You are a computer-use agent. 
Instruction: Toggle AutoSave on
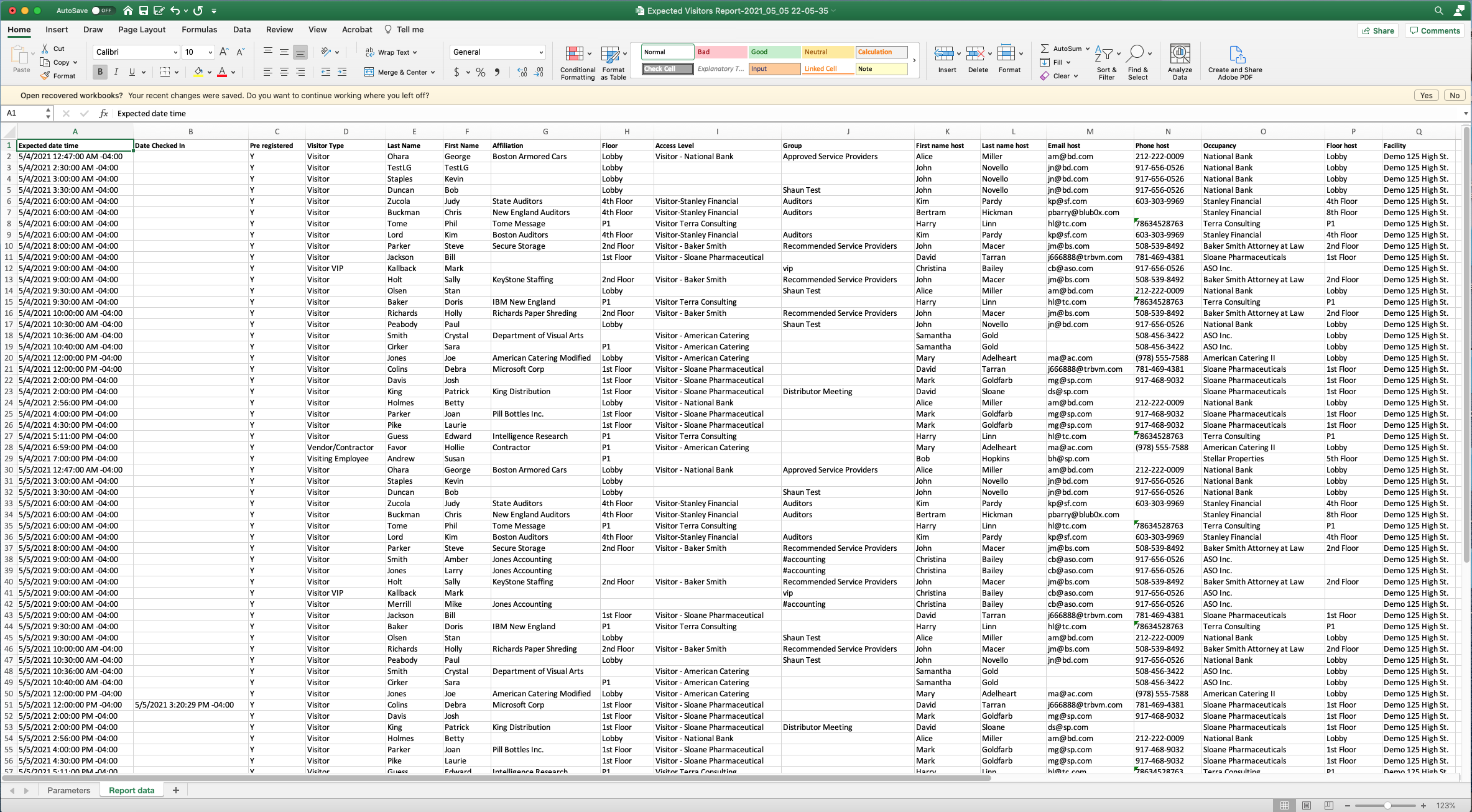[103, 10]
